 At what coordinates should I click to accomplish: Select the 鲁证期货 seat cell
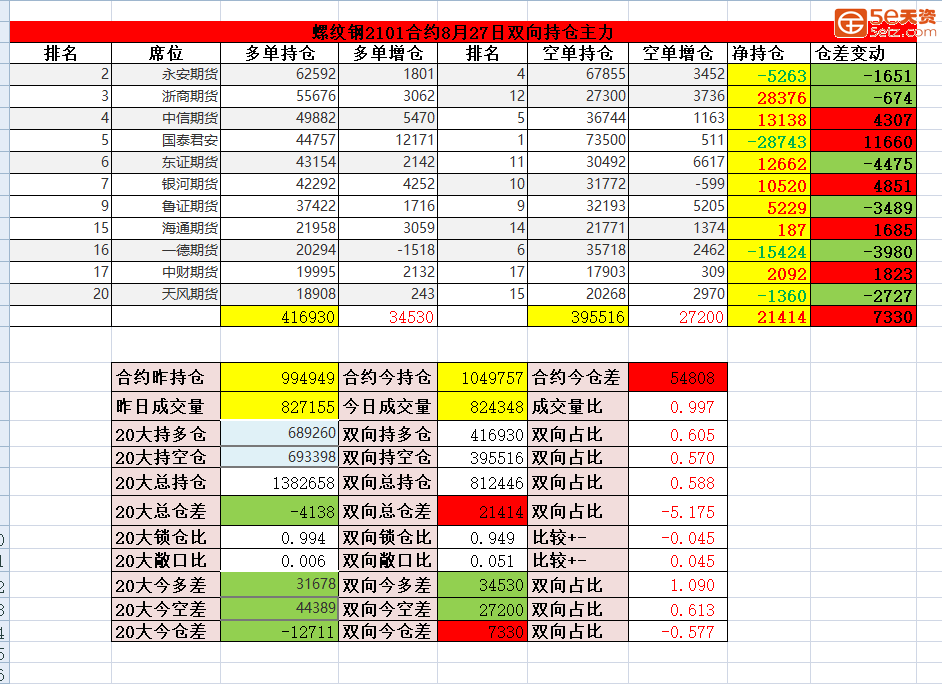166,206
